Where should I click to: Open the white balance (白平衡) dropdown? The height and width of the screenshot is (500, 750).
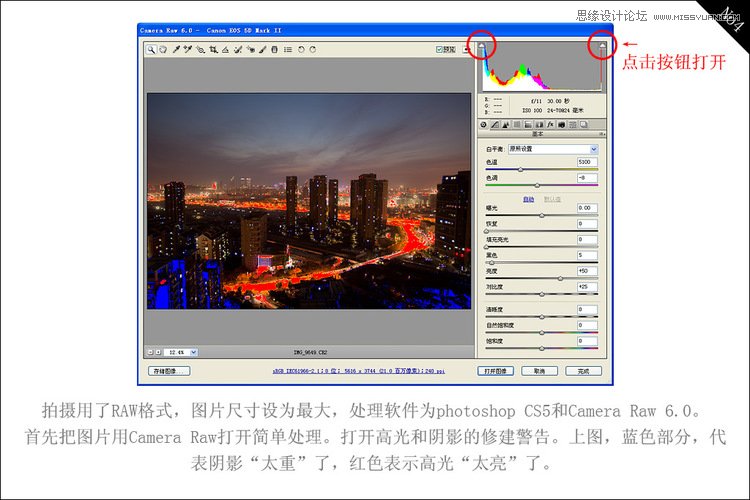(x=553, y=149)
